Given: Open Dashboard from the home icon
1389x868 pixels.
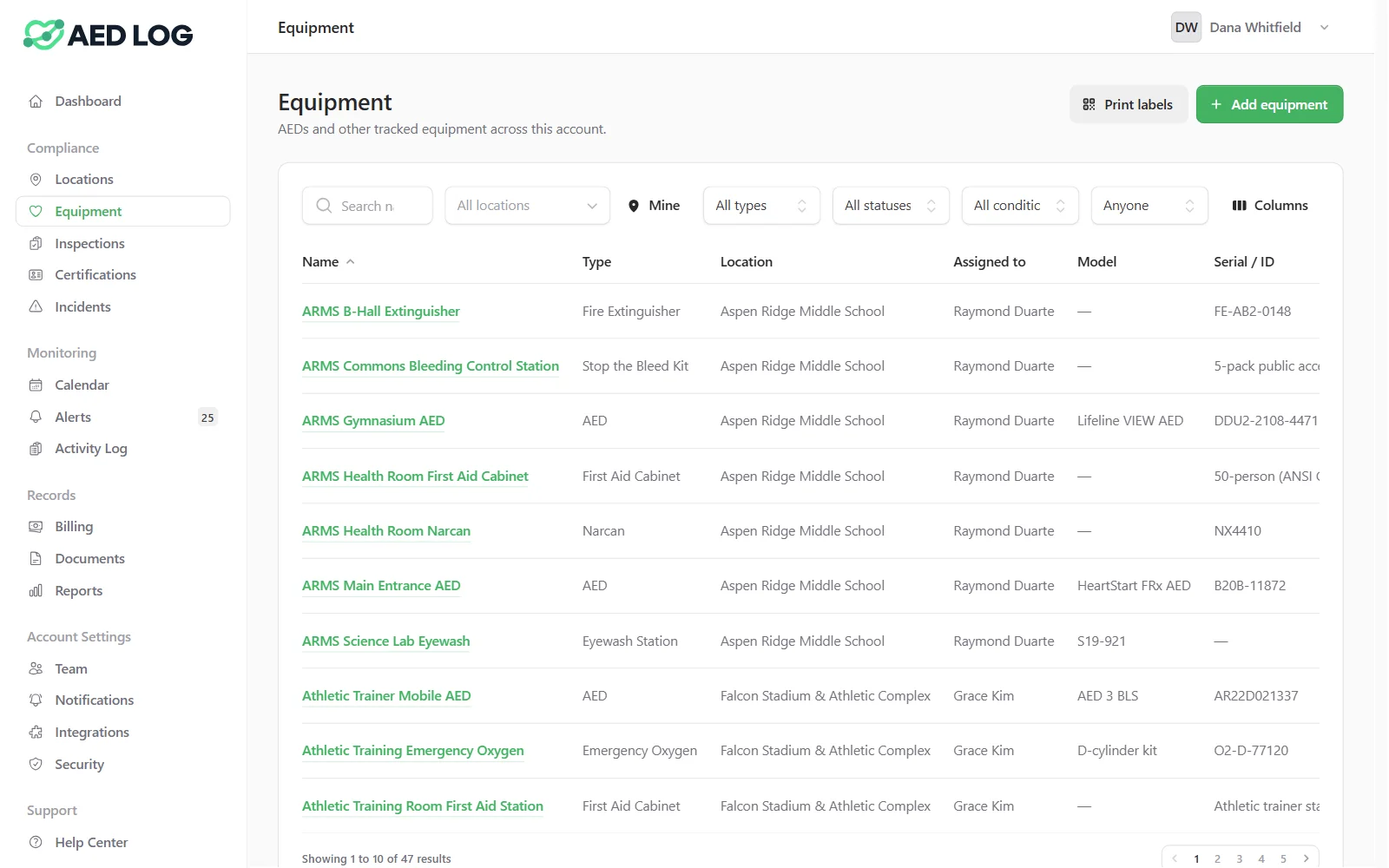Looking at the screenshot, I should coord(36,102).
